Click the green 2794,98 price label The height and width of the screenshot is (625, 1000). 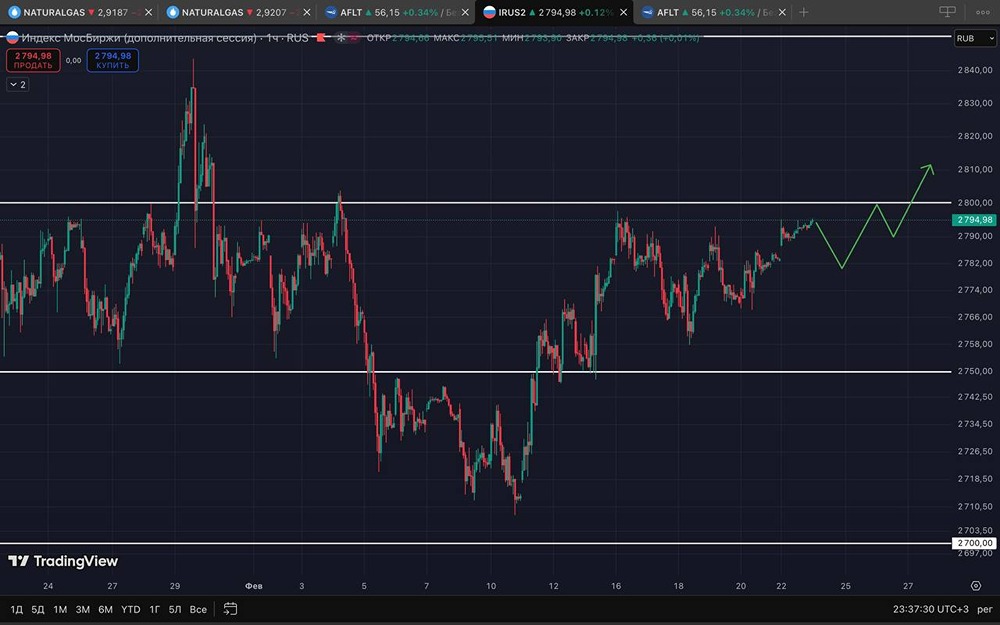tap(974, 220)
